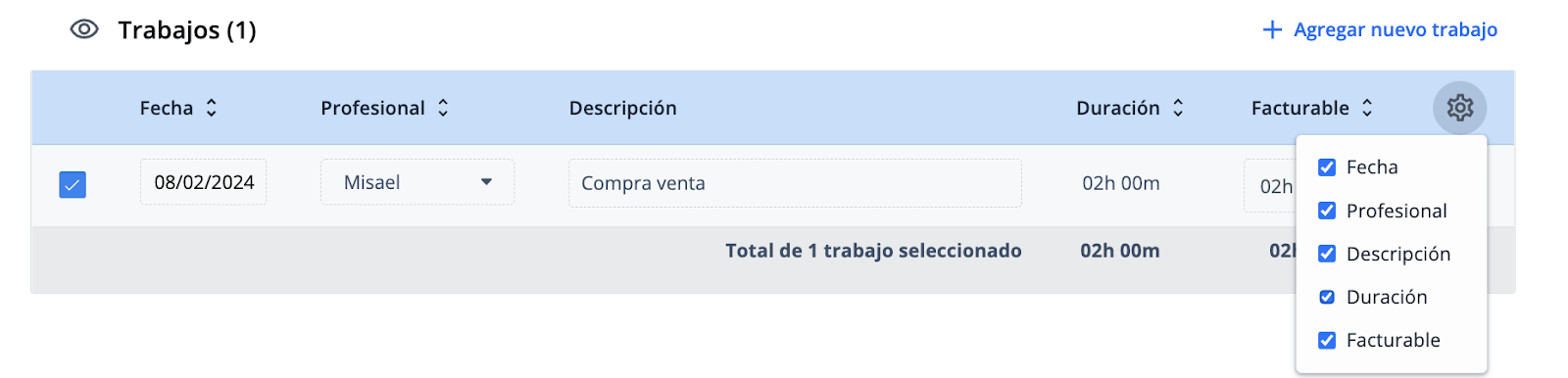Sort by Fecha using its arrows
The width and height of the screenshot is (1568, 378).
(x=211, y=108)
